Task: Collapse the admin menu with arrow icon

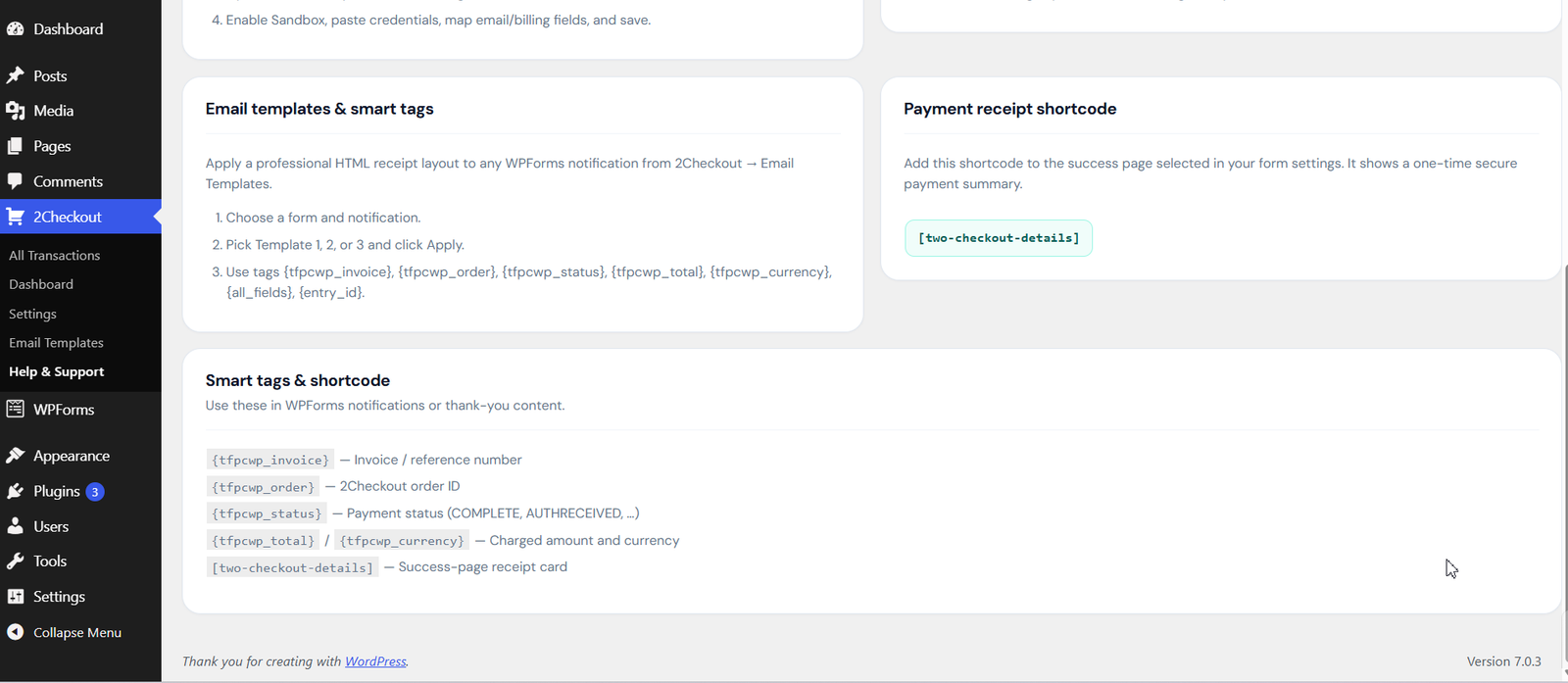Action: [x=16, y=632]
